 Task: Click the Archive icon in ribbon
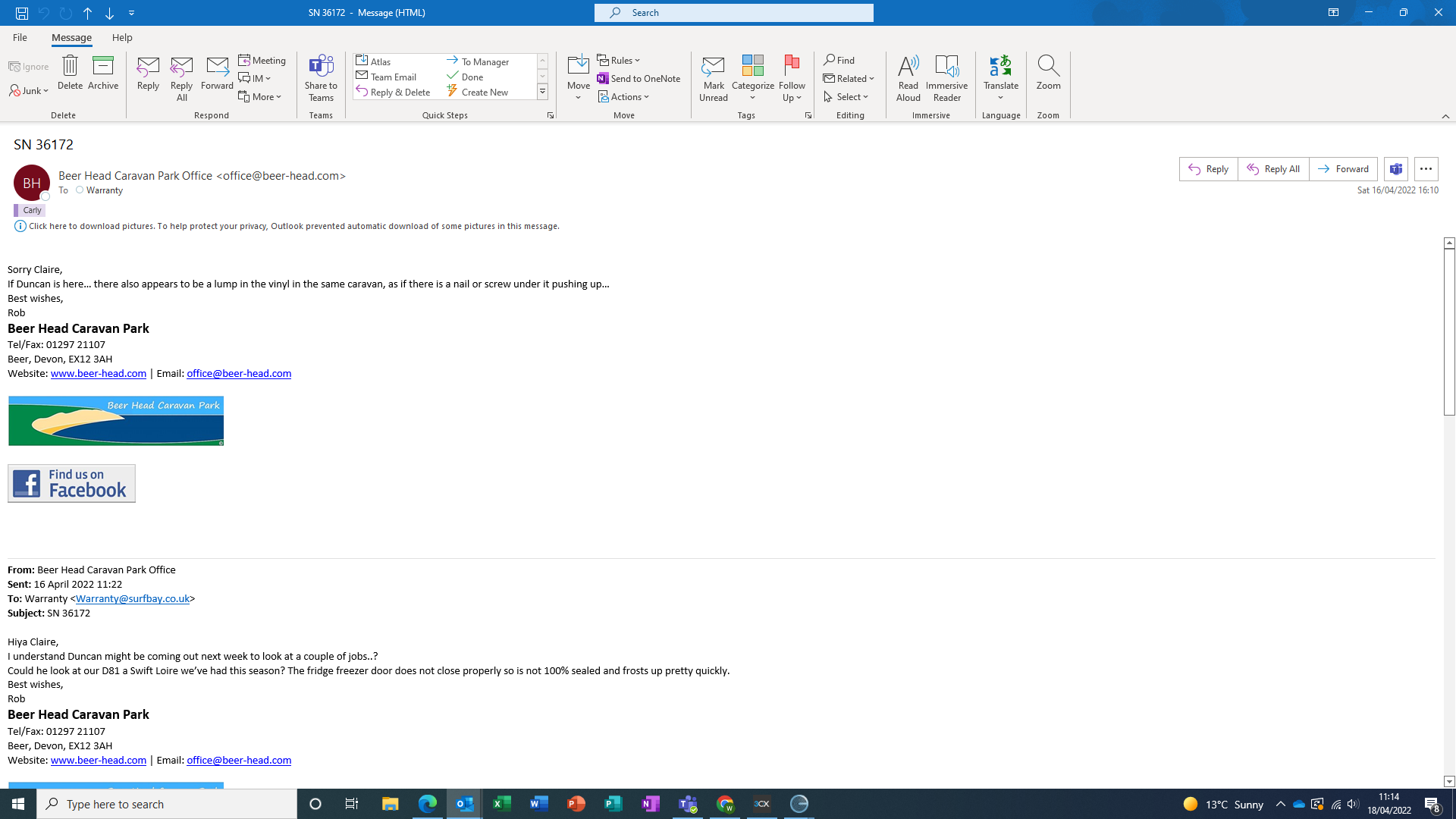point(102,73)
